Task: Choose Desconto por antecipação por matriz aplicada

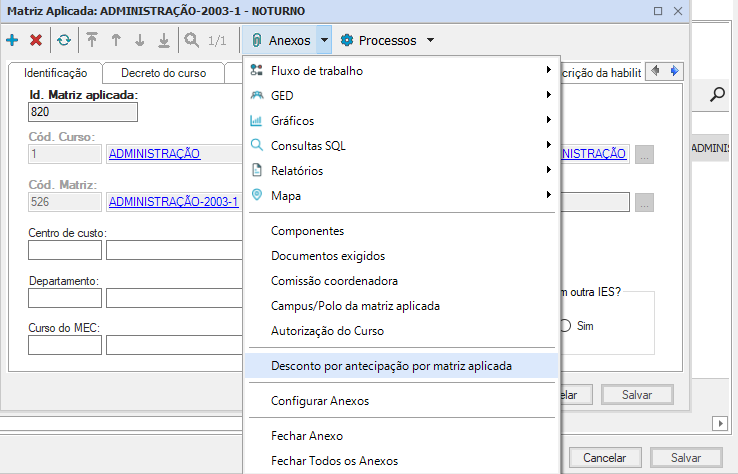Action: [391, 366]
